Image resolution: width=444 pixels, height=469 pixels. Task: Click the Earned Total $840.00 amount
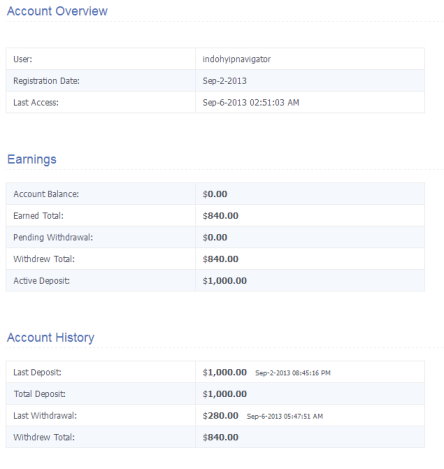coord(220,216)
